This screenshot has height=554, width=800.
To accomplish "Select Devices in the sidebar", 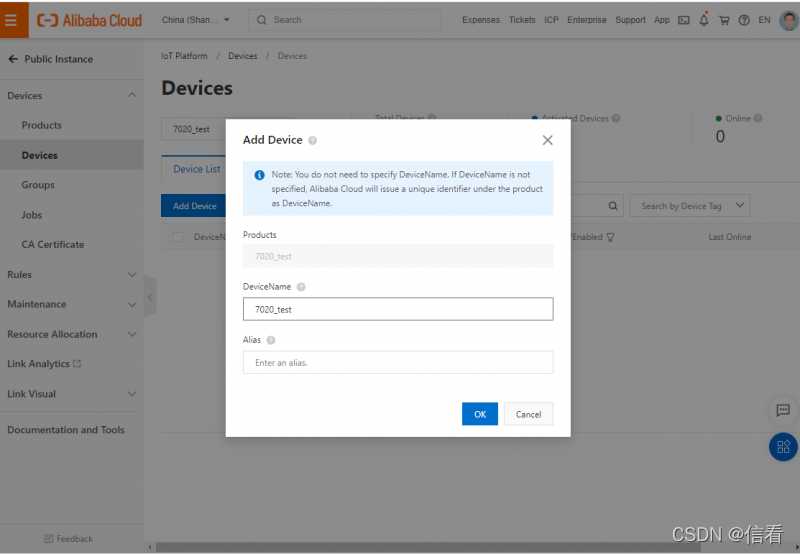I will coord(40,155).
